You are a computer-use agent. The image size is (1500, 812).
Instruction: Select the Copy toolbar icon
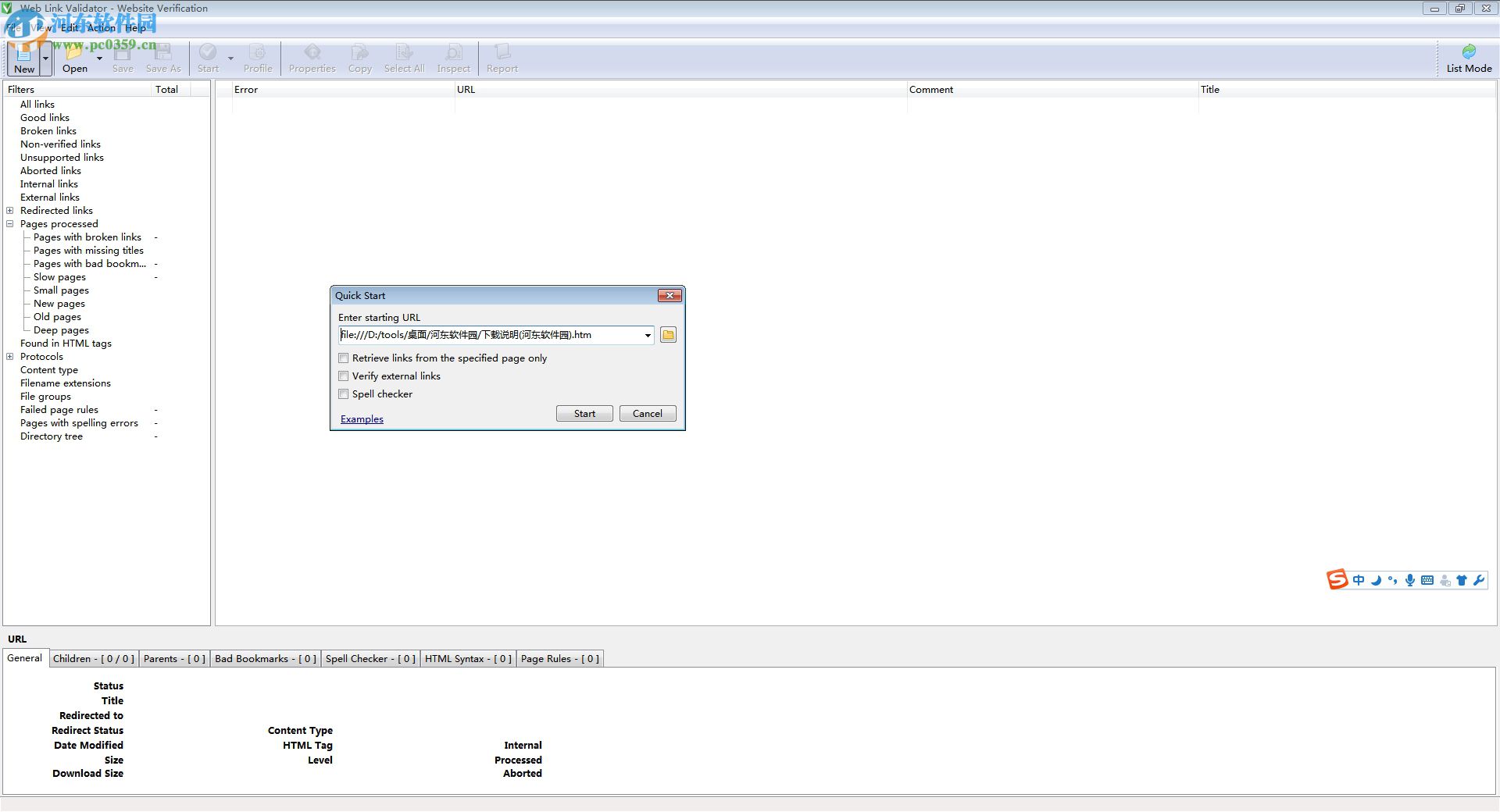click(x=359, y=57)
